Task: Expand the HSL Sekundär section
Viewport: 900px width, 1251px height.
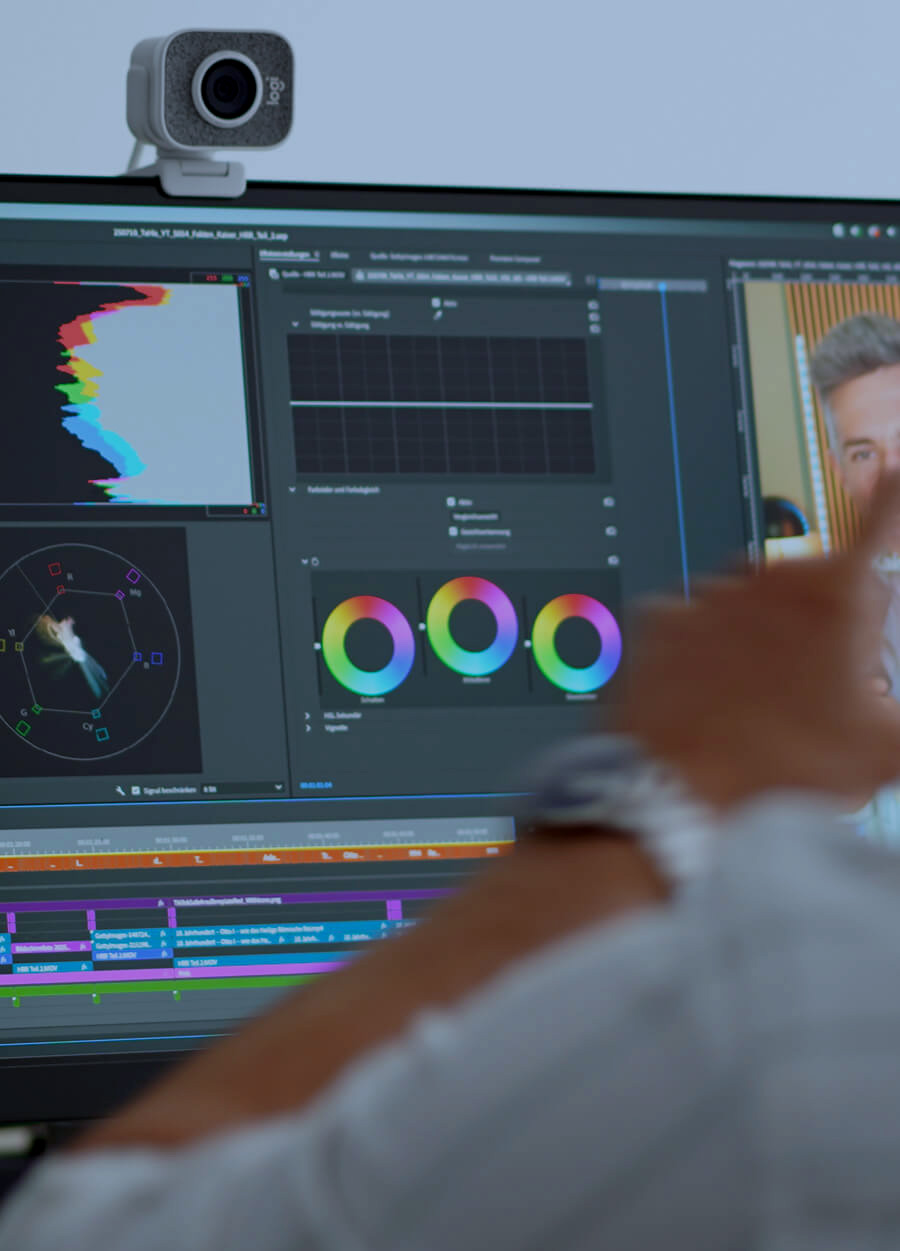Action: point(308,716)
